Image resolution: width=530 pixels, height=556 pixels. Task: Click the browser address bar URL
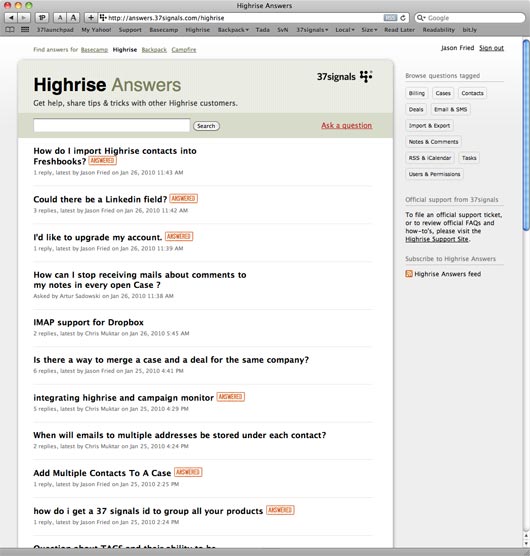click(166, 18)
